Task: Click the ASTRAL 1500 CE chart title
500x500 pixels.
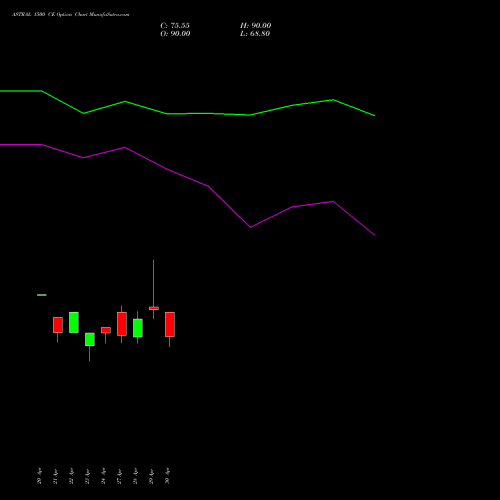Action: tap(70, 15)
